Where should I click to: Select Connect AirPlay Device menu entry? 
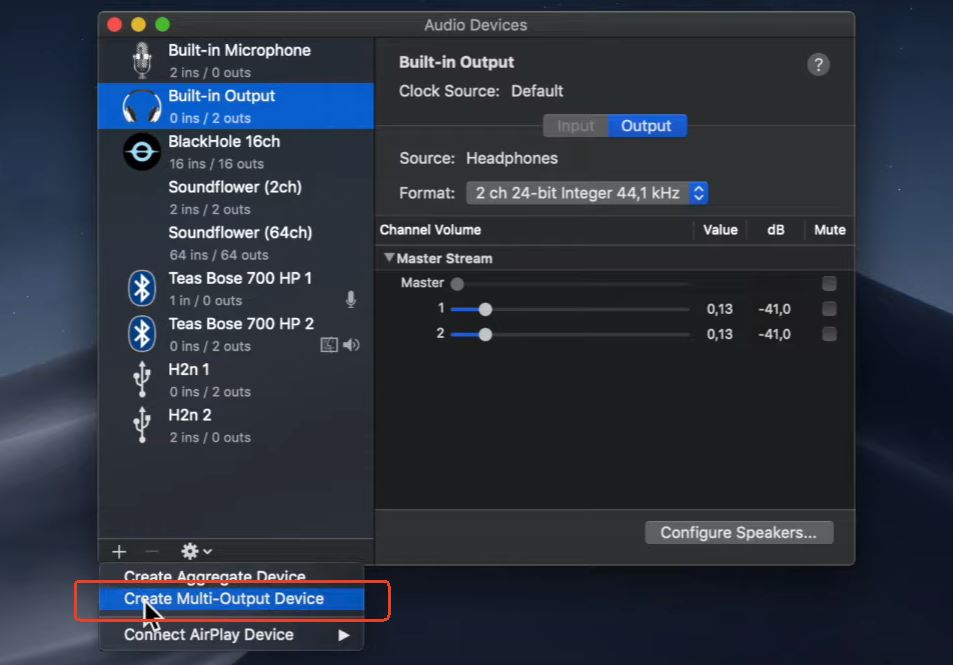click(232, 635)
